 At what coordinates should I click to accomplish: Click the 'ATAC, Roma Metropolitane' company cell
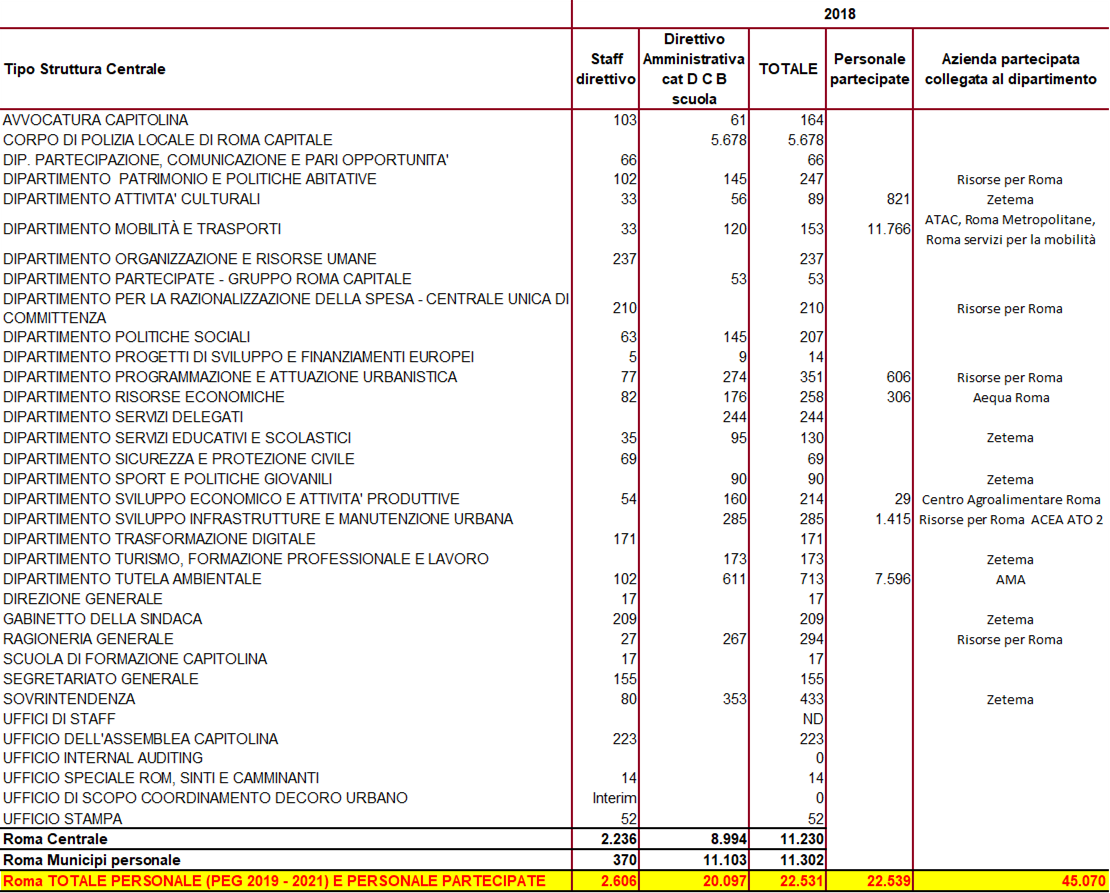1010,229
